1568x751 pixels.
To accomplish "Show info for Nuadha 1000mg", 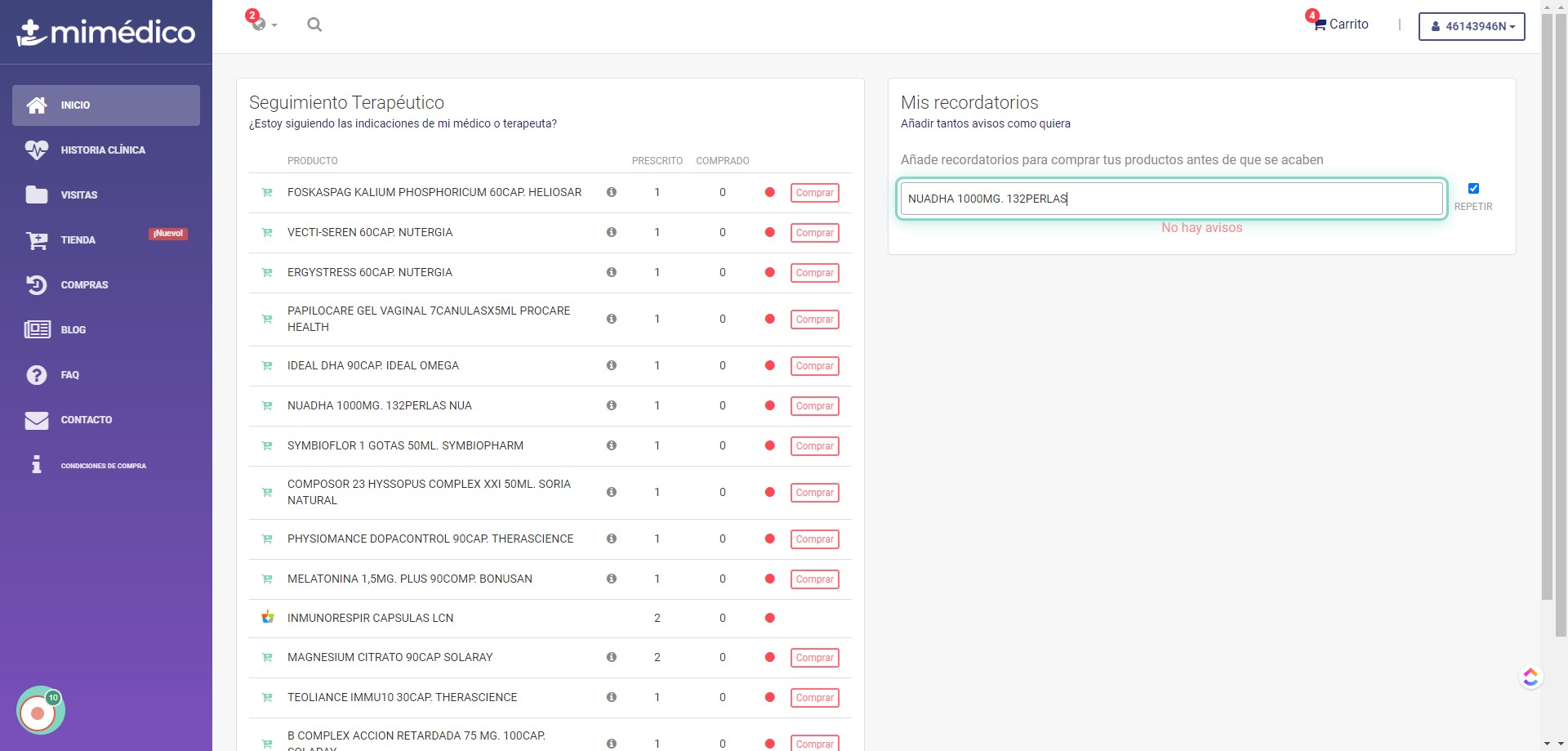I will (x=611, y=405).
